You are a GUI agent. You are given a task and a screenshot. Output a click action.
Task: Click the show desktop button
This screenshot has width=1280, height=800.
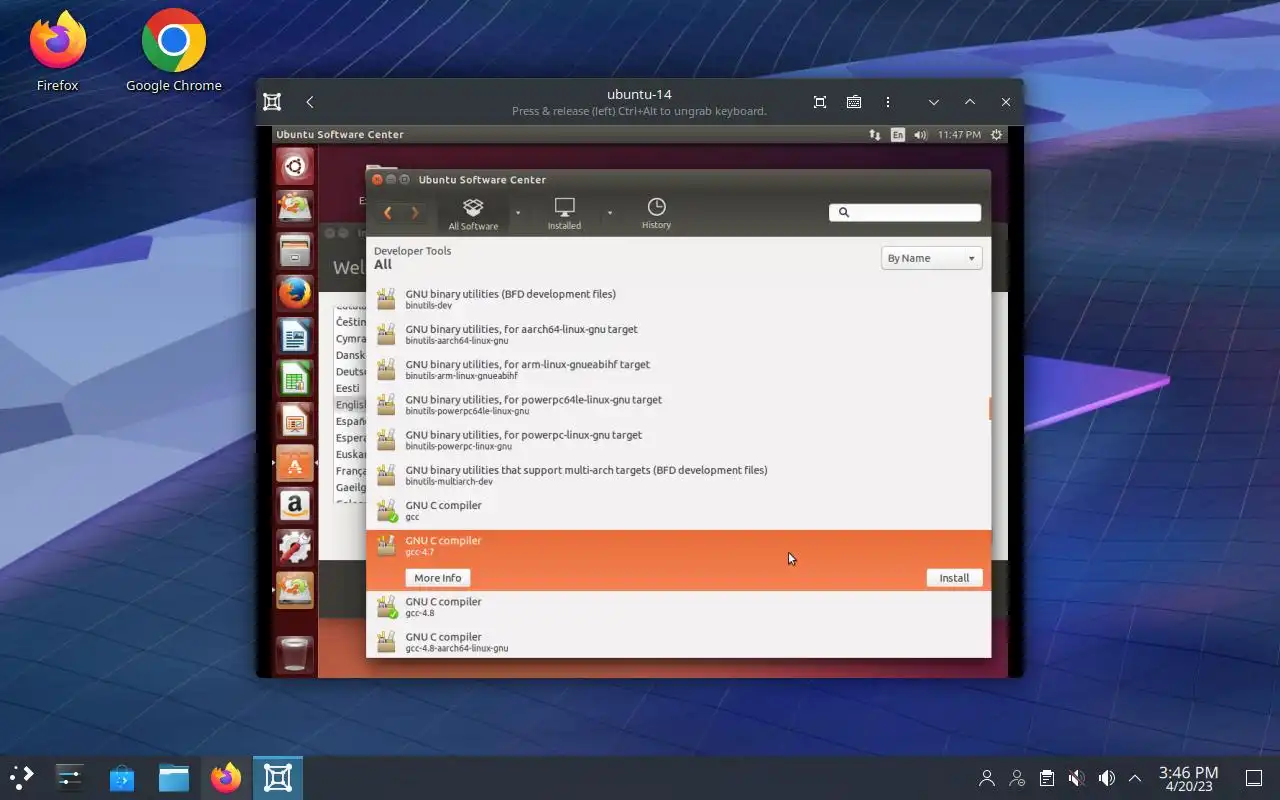1253,778
